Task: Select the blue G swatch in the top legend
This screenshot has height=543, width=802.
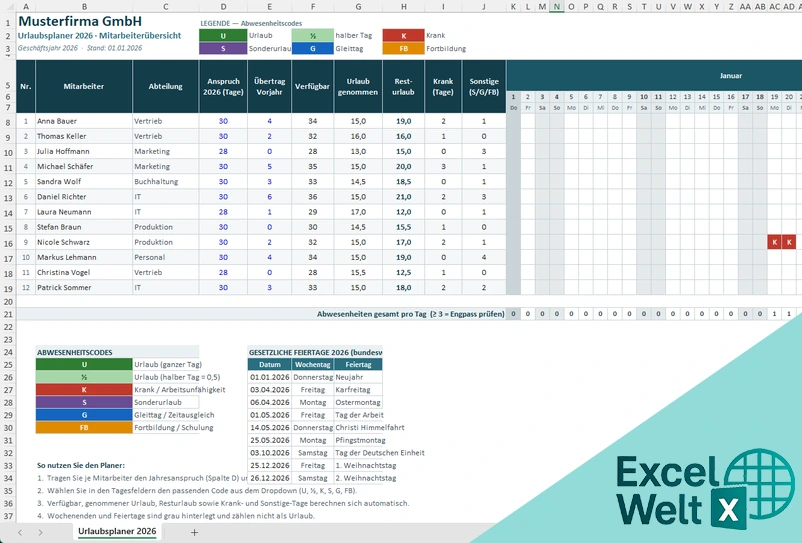Action: [x=313, y=49]
